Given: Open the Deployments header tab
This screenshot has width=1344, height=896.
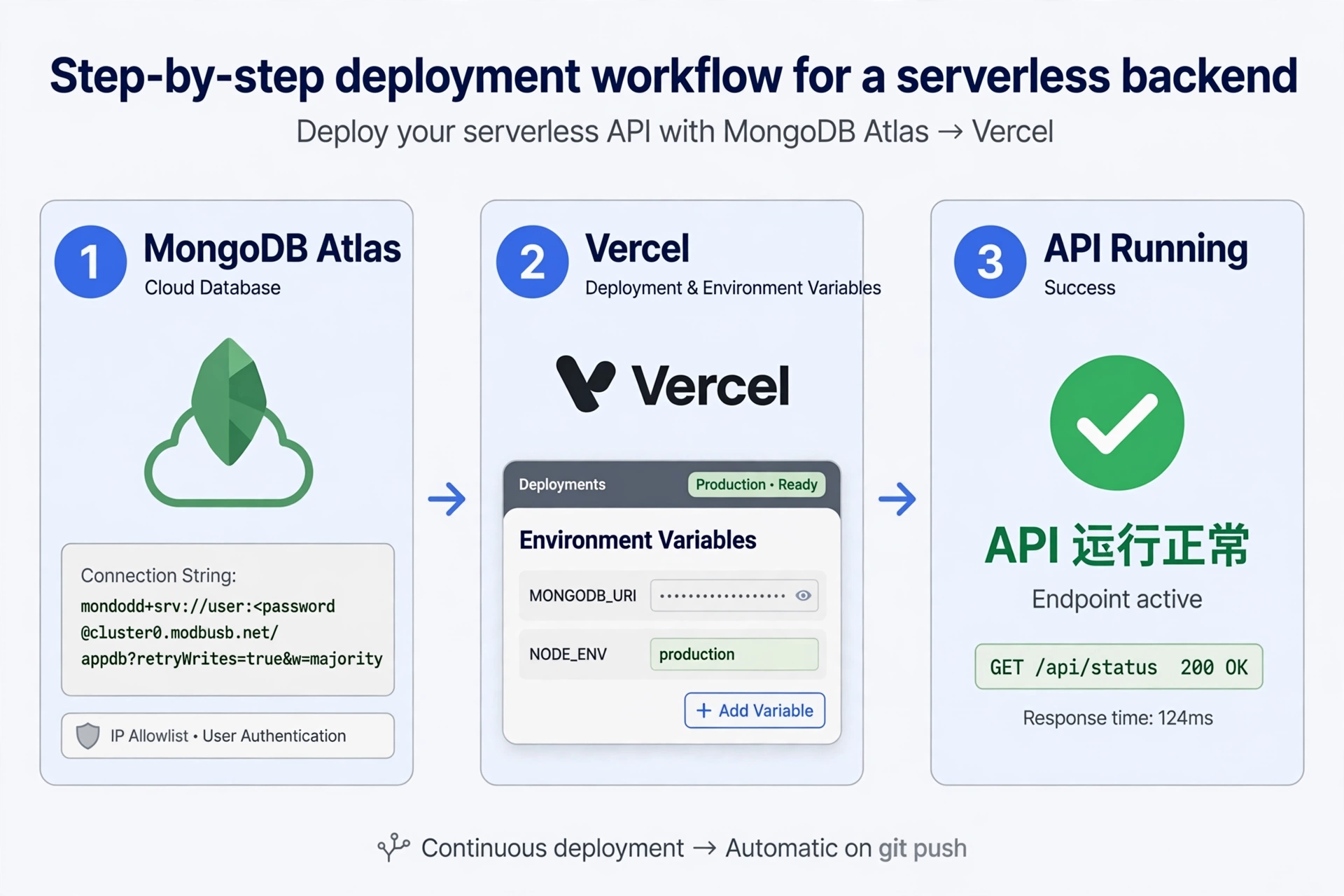Looking at the screenshot, I should tap(562, 484).
